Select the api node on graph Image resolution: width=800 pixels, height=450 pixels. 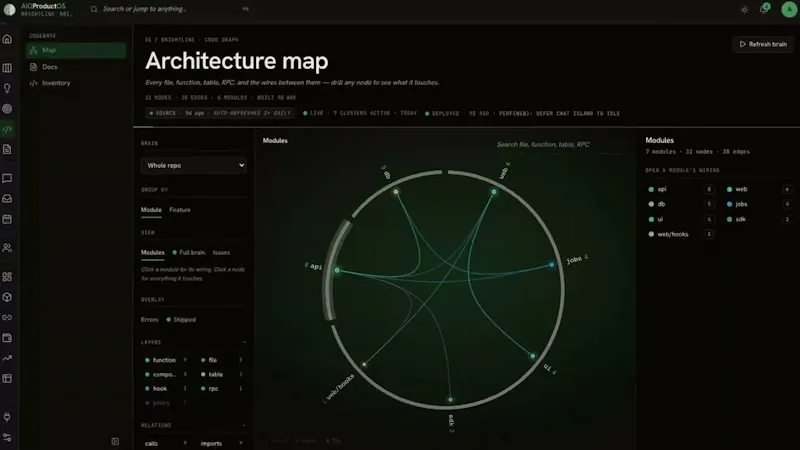337,270
